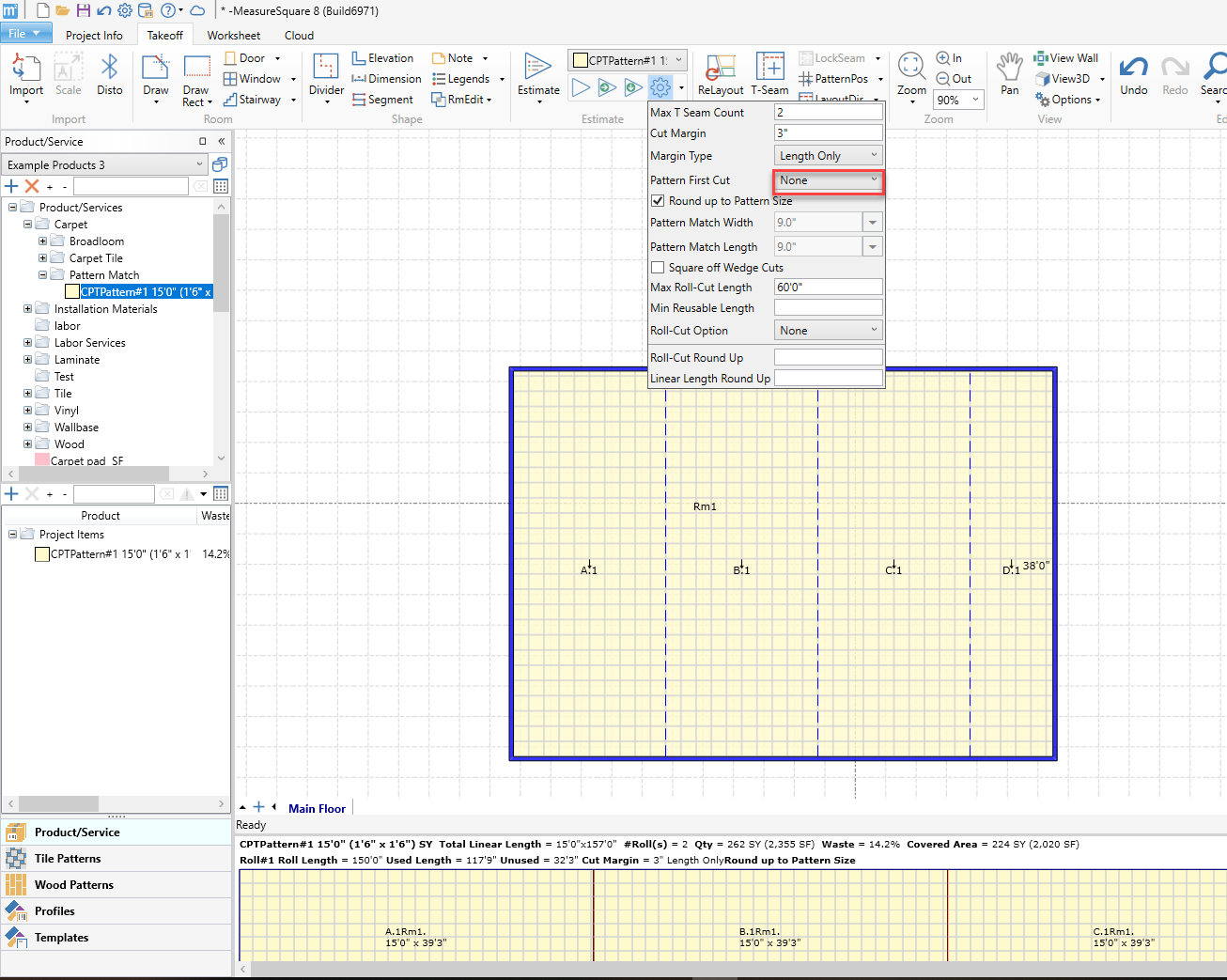Click the Max Roll-Cut Length field
Viewport: 1227px width, 980px height.
[x=828, y=288]
